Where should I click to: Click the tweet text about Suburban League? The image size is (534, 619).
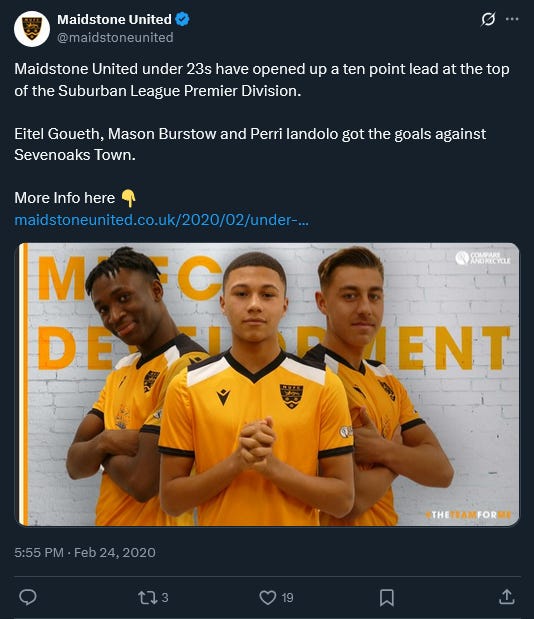pyautogui.click(x=262, y=80)
